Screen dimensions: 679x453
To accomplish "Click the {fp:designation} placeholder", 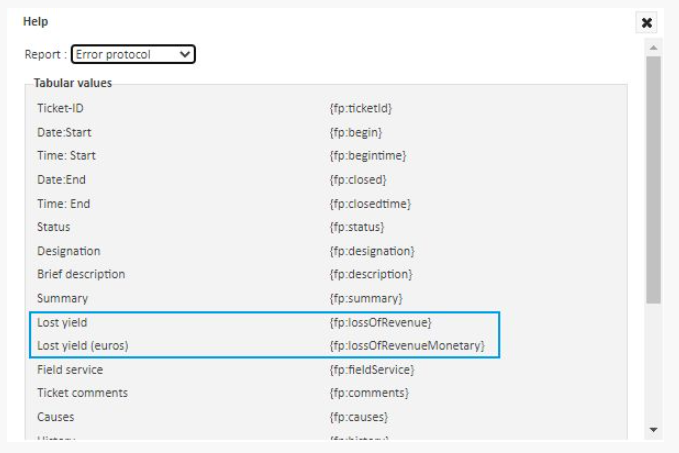I will [x=372, y=251].
